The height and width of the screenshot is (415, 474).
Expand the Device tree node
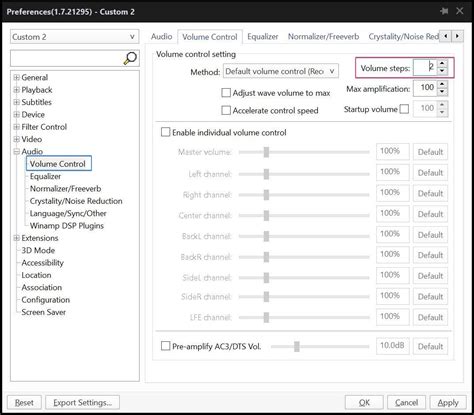16,115
